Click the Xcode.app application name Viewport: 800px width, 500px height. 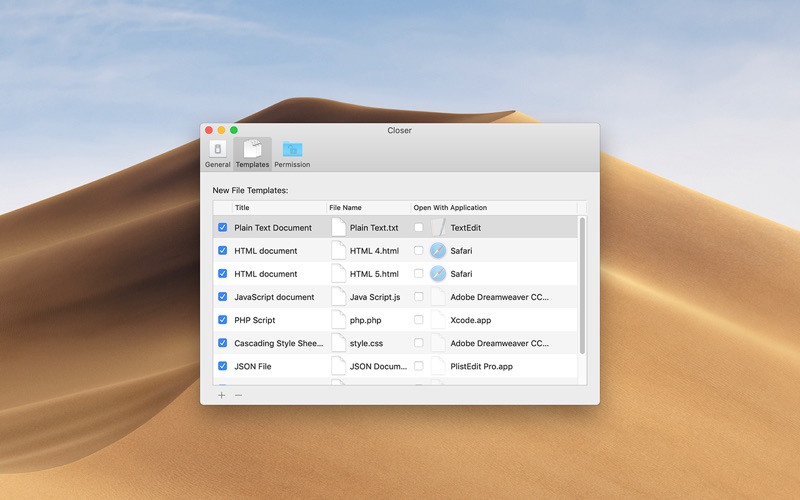pyautogui.click(x=470, y=320)
